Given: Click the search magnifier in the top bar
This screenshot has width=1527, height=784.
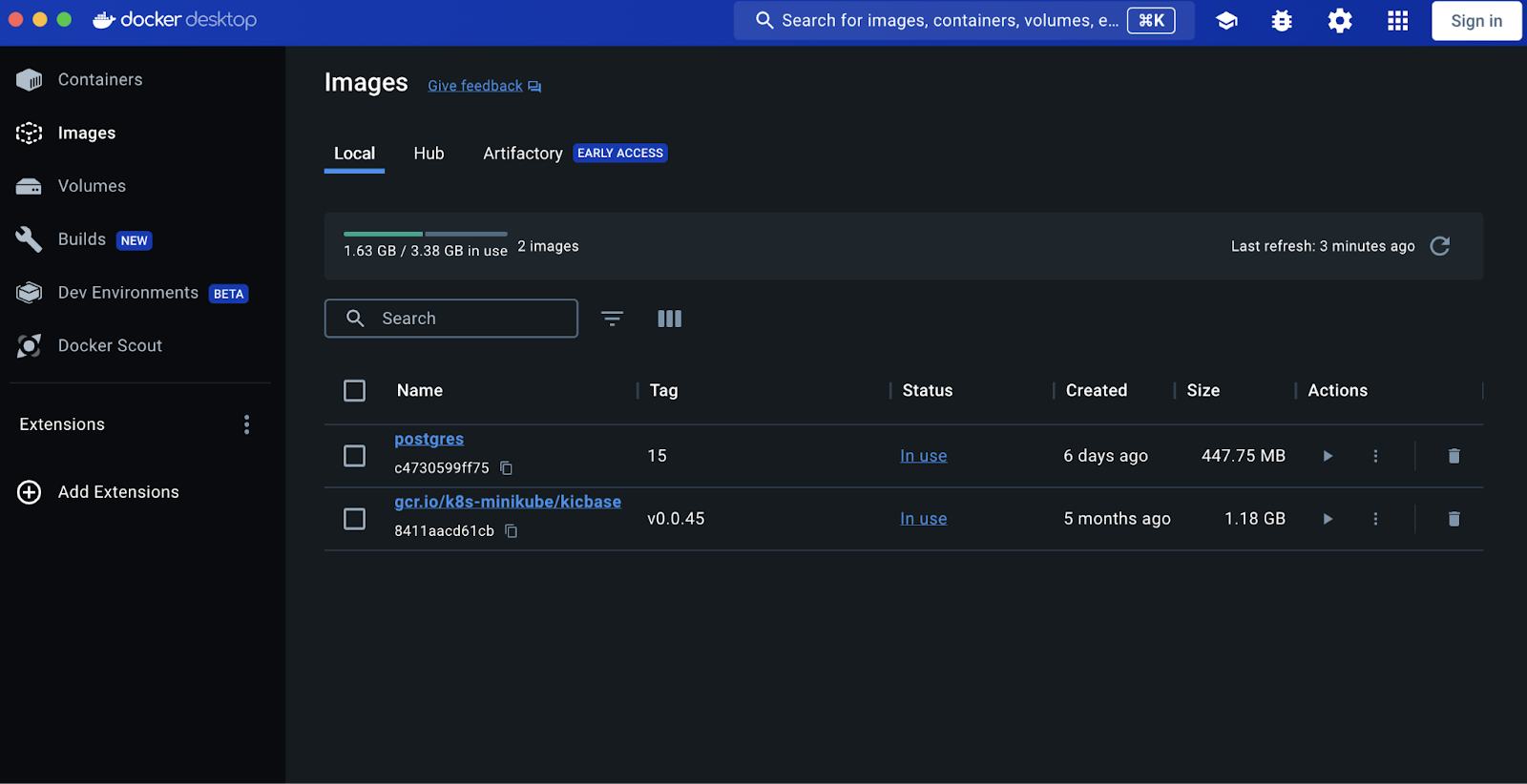Looking at the screenshot, I should (x=764, y=20).
